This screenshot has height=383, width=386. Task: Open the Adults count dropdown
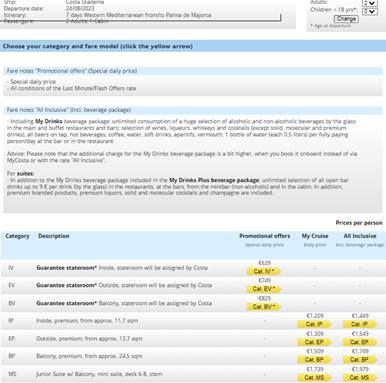pyautogui.click(x=370, y=3)
